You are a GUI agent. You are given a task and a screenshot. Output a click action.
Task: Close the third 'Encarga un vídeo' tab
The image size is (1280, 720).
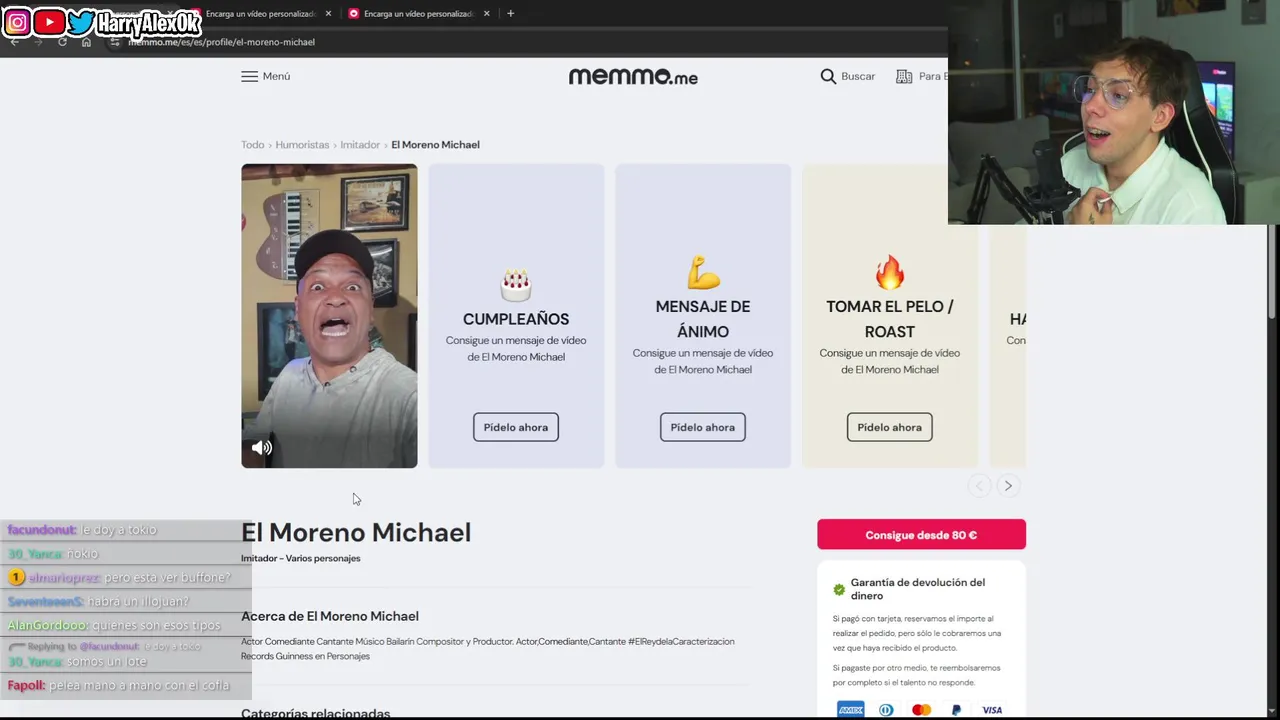tap(487, 14)
